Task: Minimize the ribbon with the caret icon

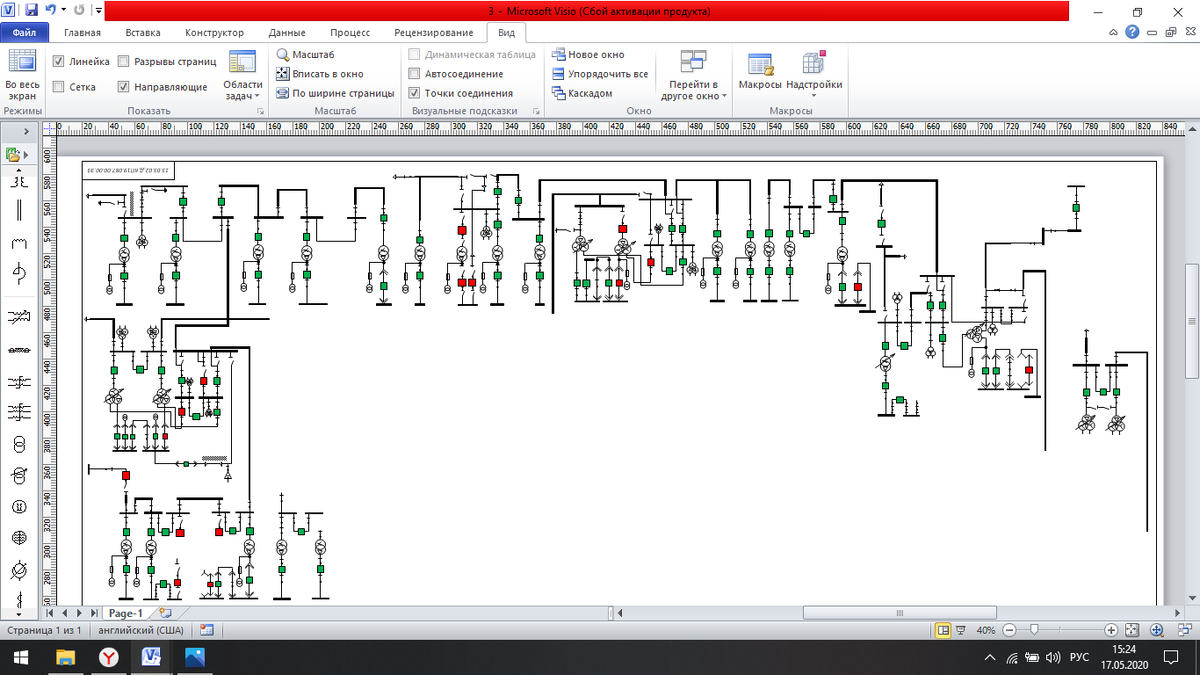Action: click(1112, 33)
